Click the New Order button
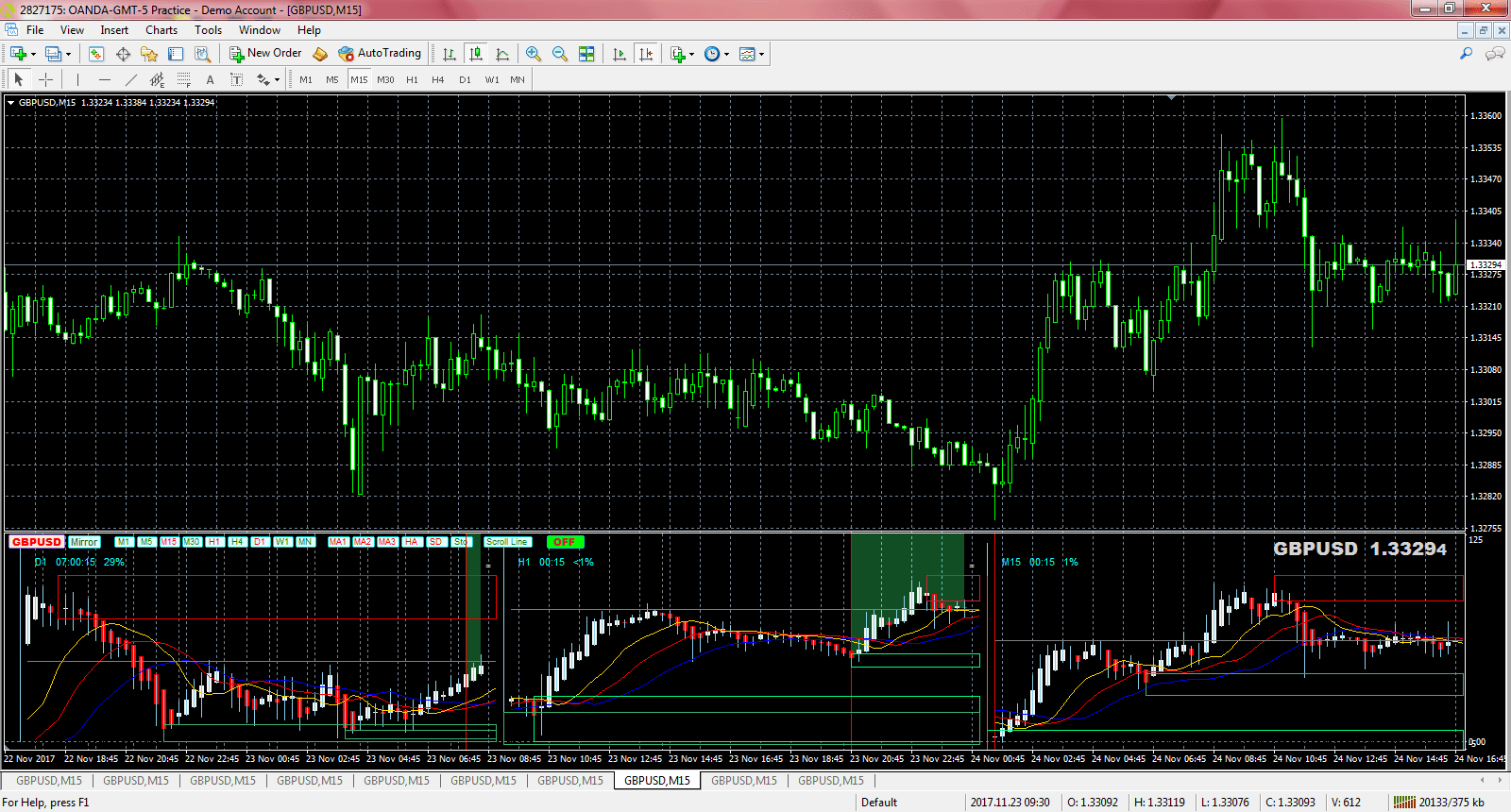The height and width of the screenshot is (812, 1511). click(265, 54)
